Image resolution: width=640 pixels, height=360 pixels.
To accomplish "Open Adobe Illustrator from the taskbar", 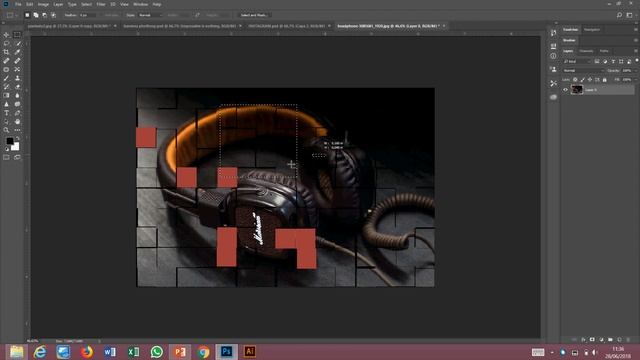I will (x=250, y=351).
